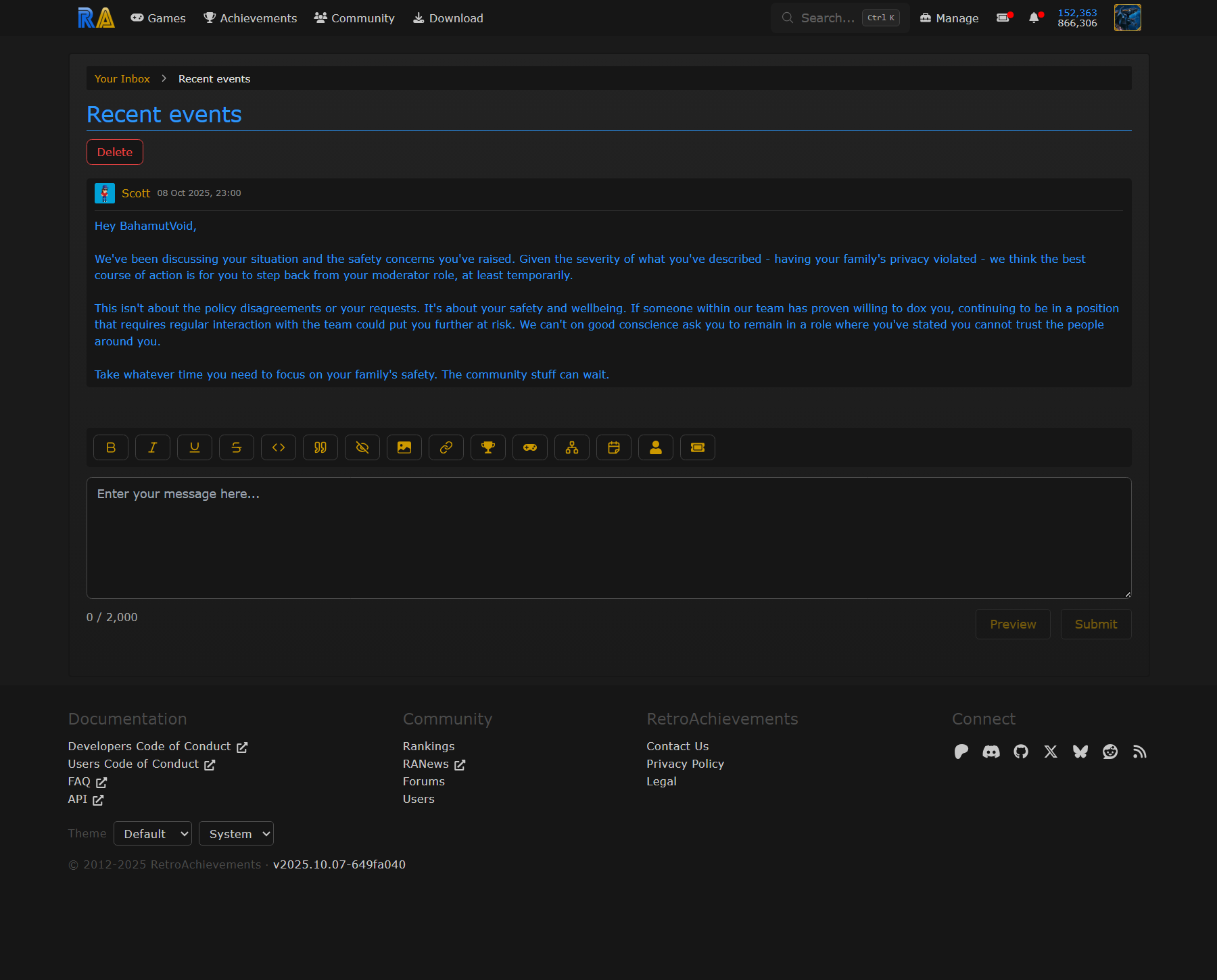The width and height of the screenshot is (1217, 980).
Task: Click into the message text area
Action: pos(609,538)
